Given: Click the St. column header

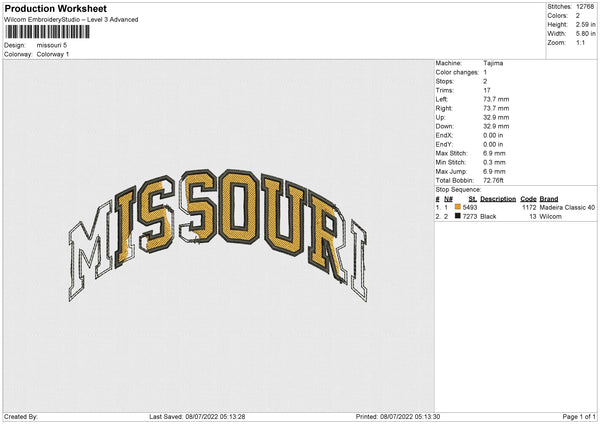Looking at the screenshot, I should [473, 199].
